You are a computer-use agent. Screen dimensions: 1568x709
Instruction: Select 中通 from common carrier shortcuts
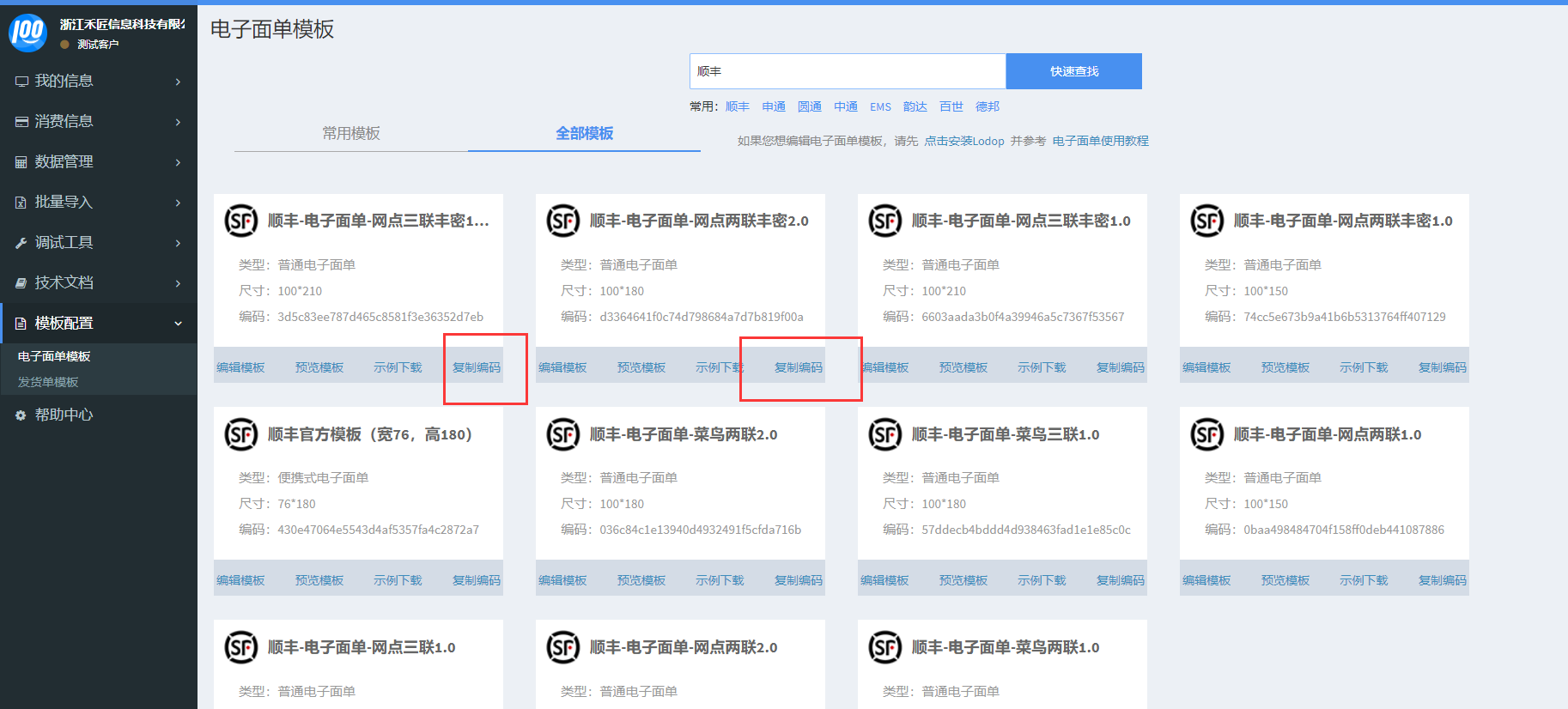point(845,106)
